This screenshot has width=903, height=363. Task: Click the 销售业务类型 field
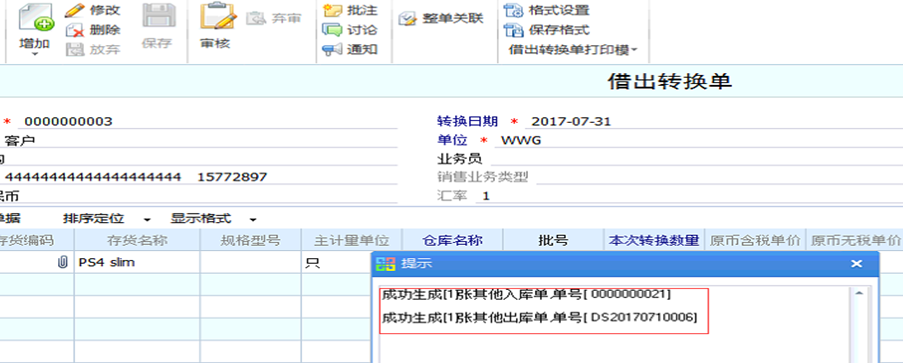click(719, 177)
